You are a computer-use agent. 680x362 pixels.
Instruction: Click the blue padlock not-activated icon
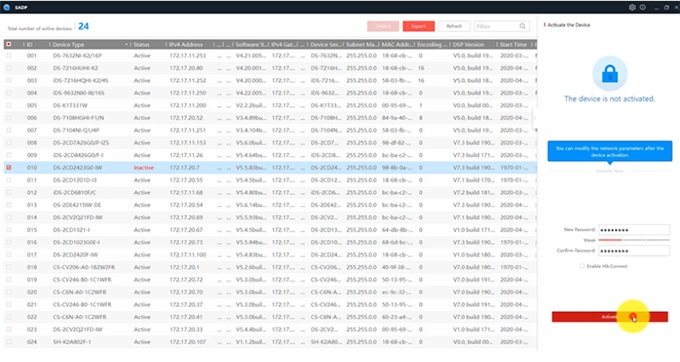[610, 74]
